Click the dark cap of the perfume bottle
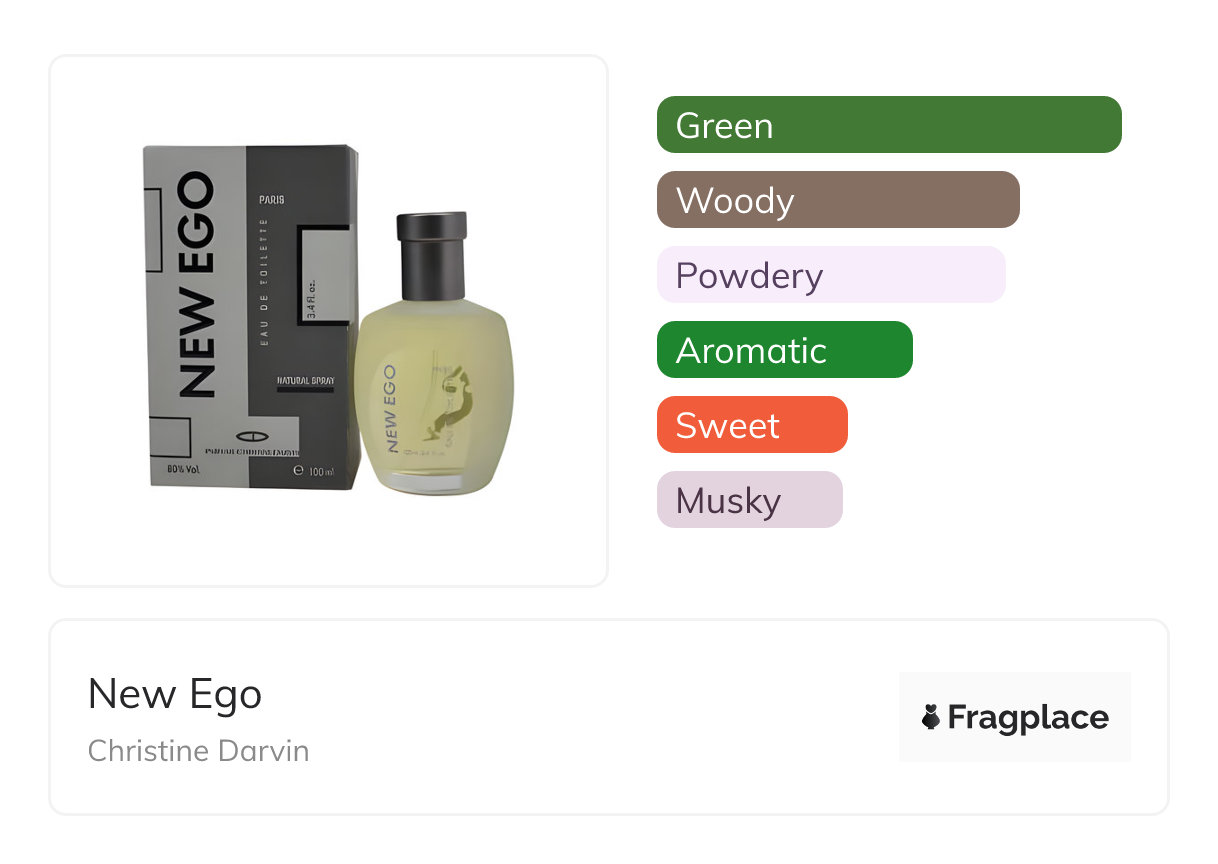The width and height of the screenshot is (1218, 864). pyautogui.click(x=432, y=255)
